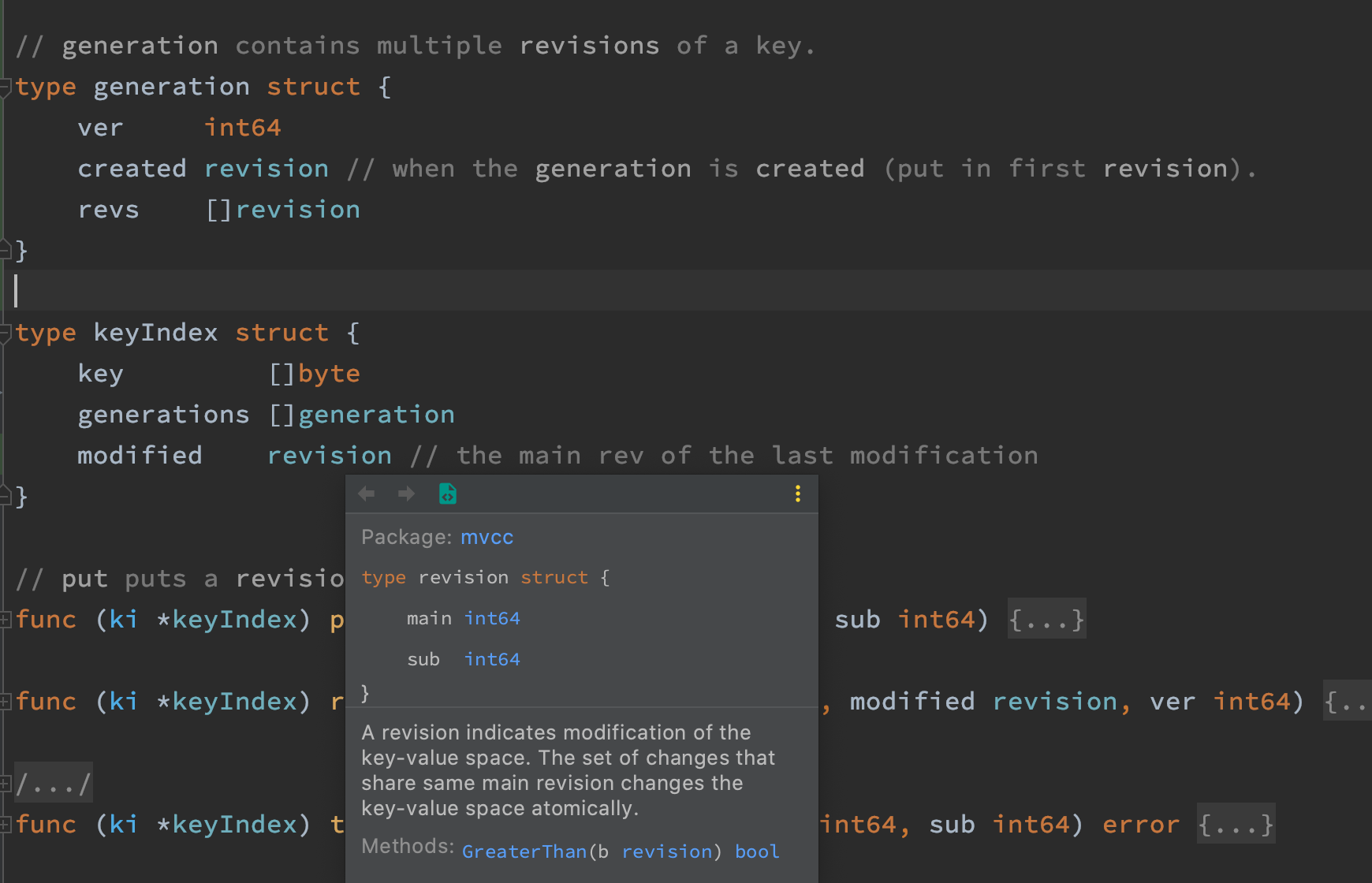This screenshot has width=1372, height=883.
Task: Click int64 type link beside sub field
Action: (x=492, y=660)
